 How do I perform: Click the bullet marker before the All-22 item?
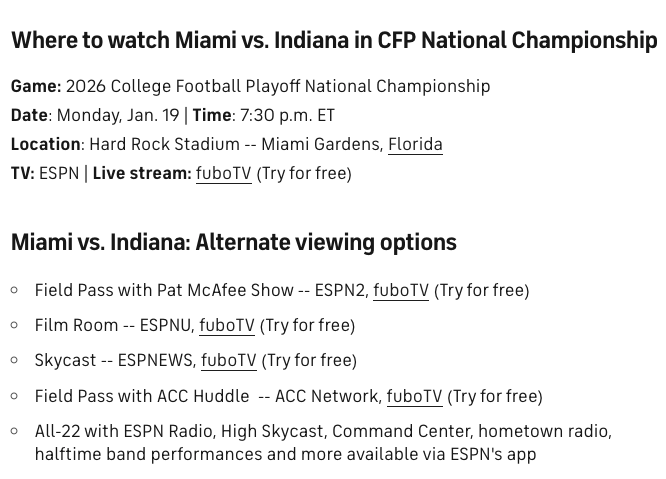(x=15, y=431)
